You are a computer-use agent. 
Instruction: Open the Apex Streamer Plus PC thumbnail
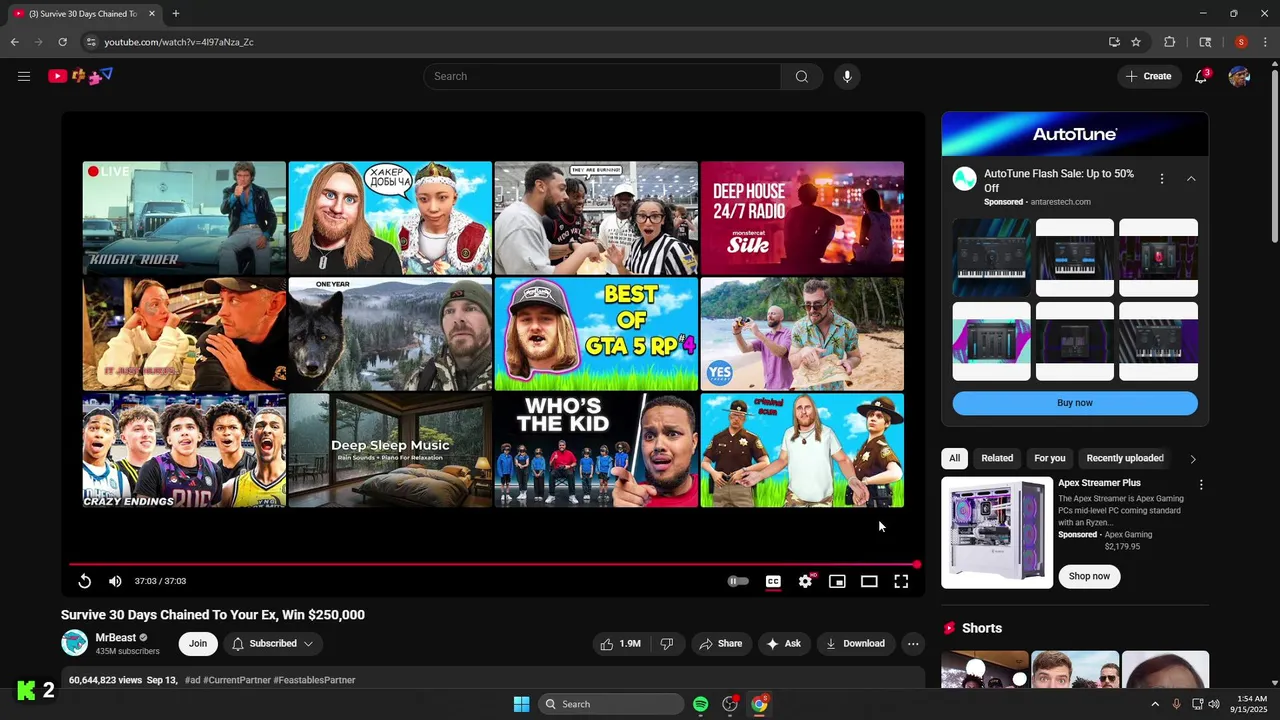pyautogui.click(x=997, y=532)
